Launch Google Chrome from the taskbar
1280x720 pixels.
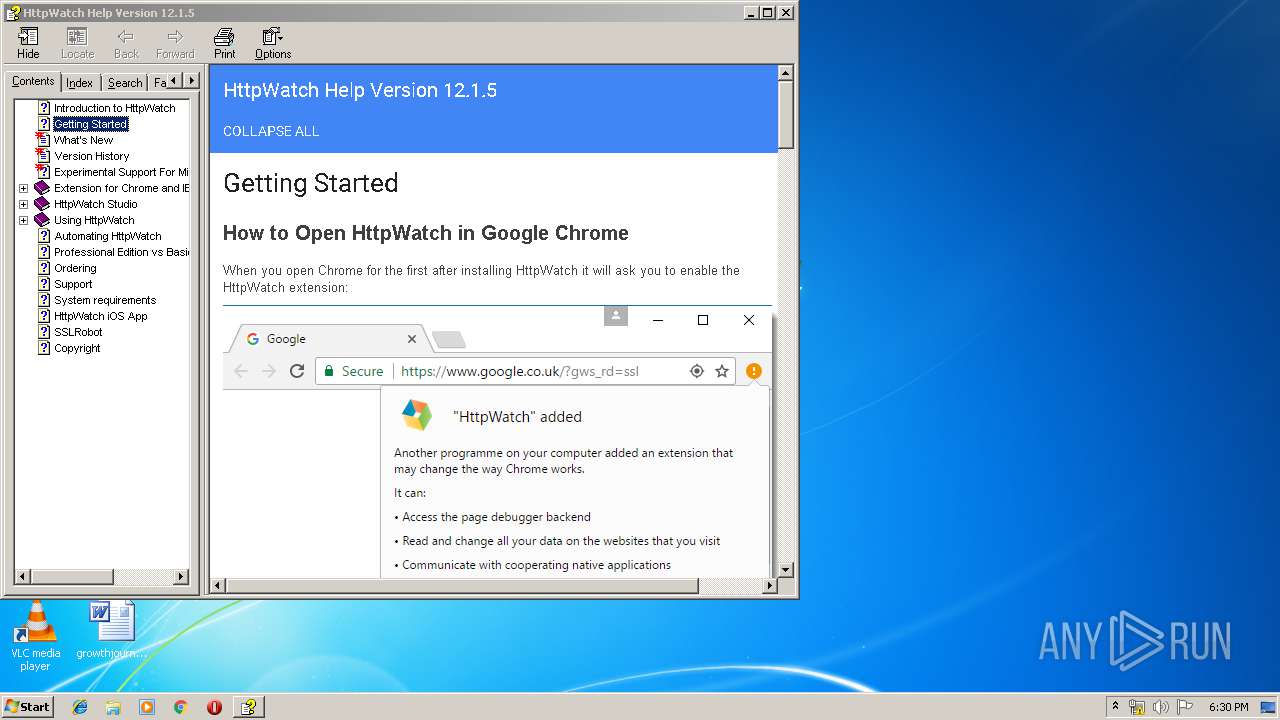180,707
